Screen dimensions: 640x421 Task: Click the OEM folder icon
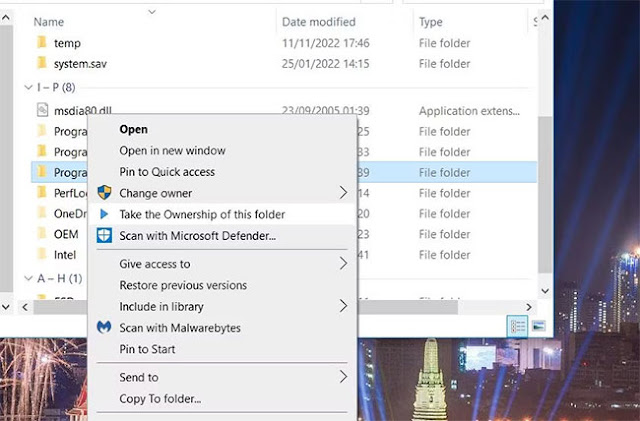(42, 234)
